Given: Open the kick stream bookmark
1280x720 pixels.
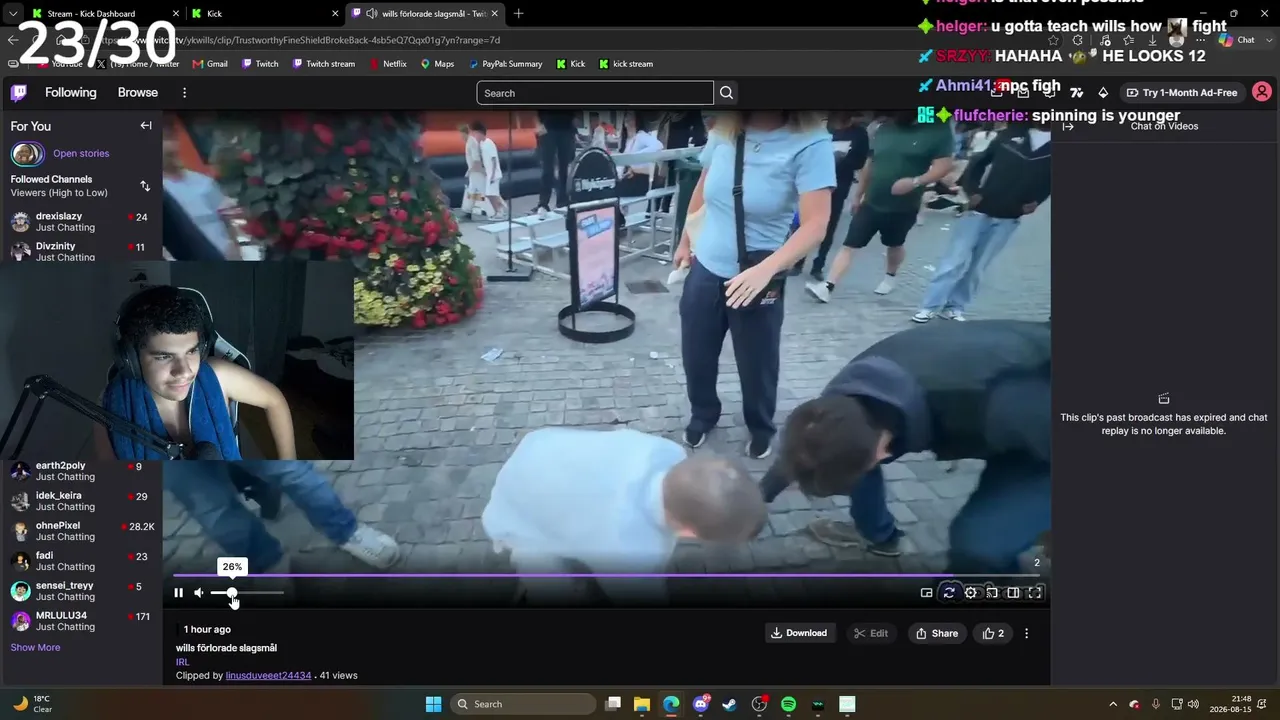Looking at the screenshot, I should tap(625, 64).
